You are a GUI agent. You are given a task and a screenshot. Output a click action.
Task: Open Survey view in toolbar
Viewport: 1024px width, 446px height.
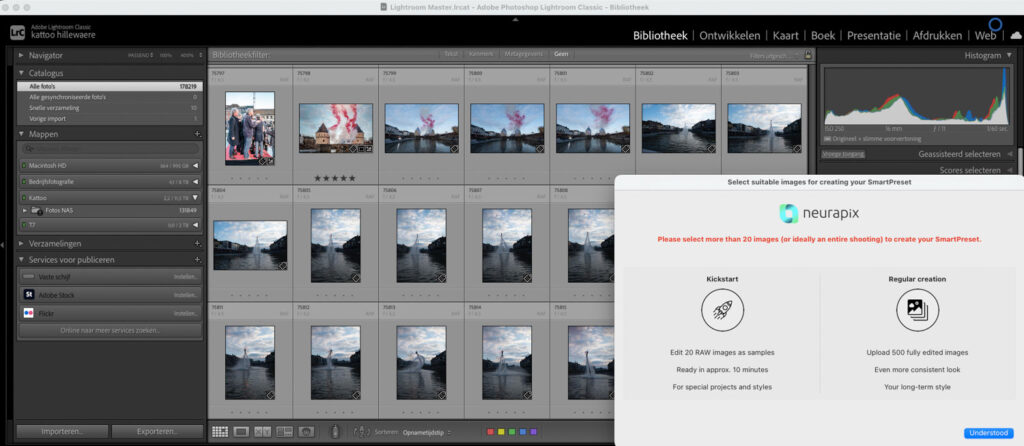pyautogui.click(x=284, y=432)
